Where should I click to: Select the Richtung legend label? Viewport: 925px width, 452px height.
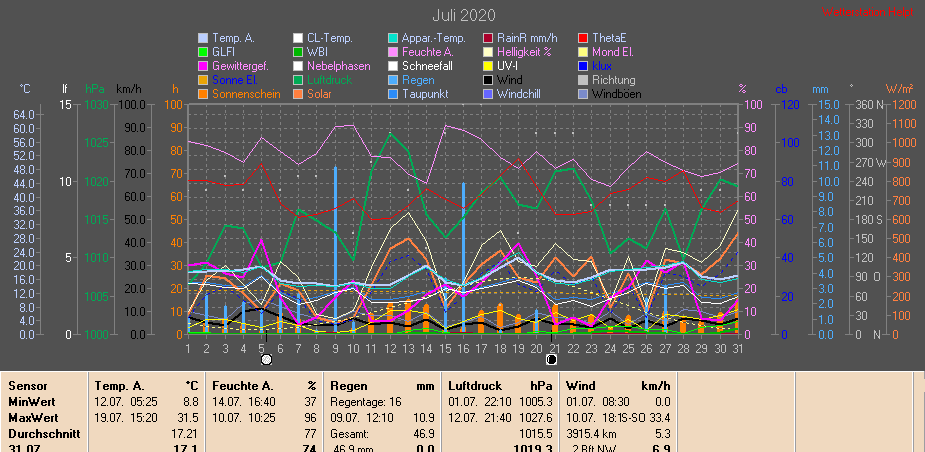pyautogui.click(x=614, y=80)
